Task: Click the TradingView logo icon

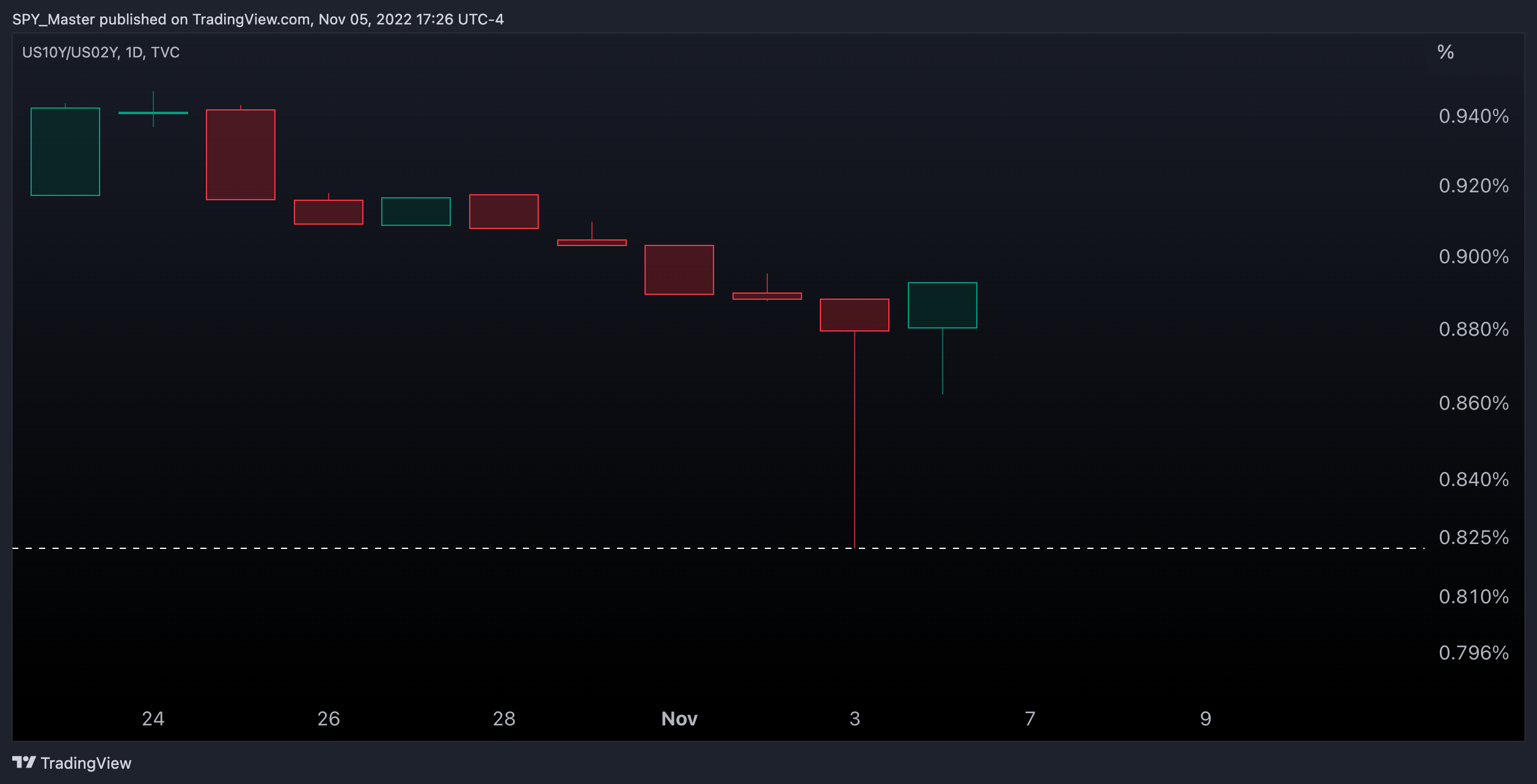Action: coord(24,762)
